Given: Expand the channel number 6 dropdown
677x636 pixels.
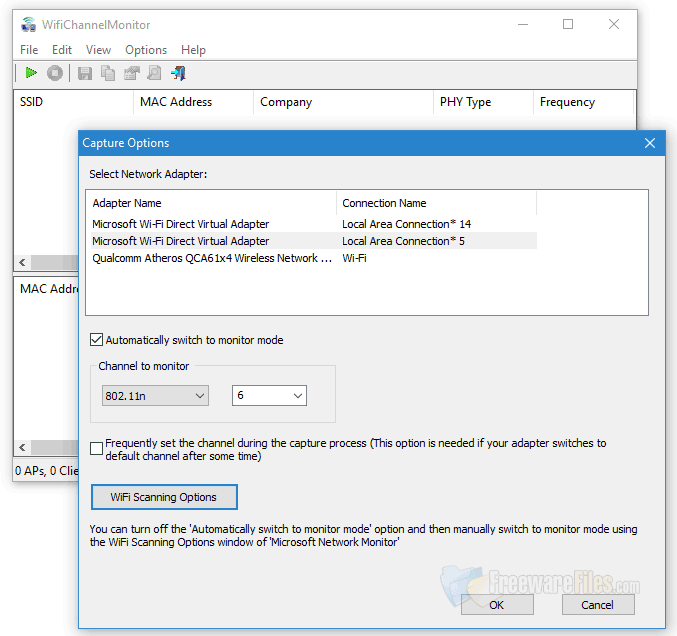Looking at the screenshot, I should 269,396.
